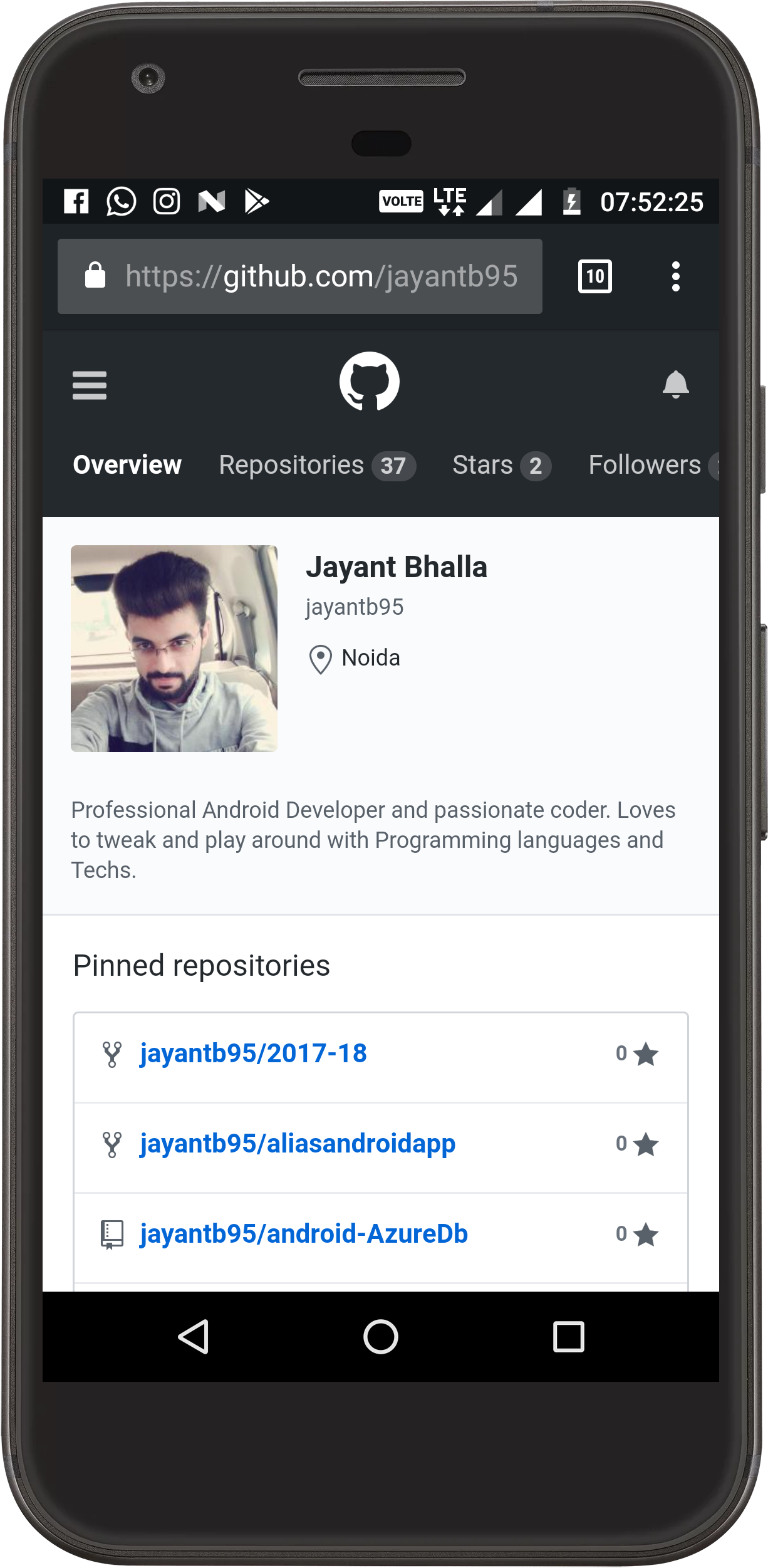Screen dimensions: 768x1568
Task: Tap the WhatsApp notification icon in status bar
Action: (122, 202)
